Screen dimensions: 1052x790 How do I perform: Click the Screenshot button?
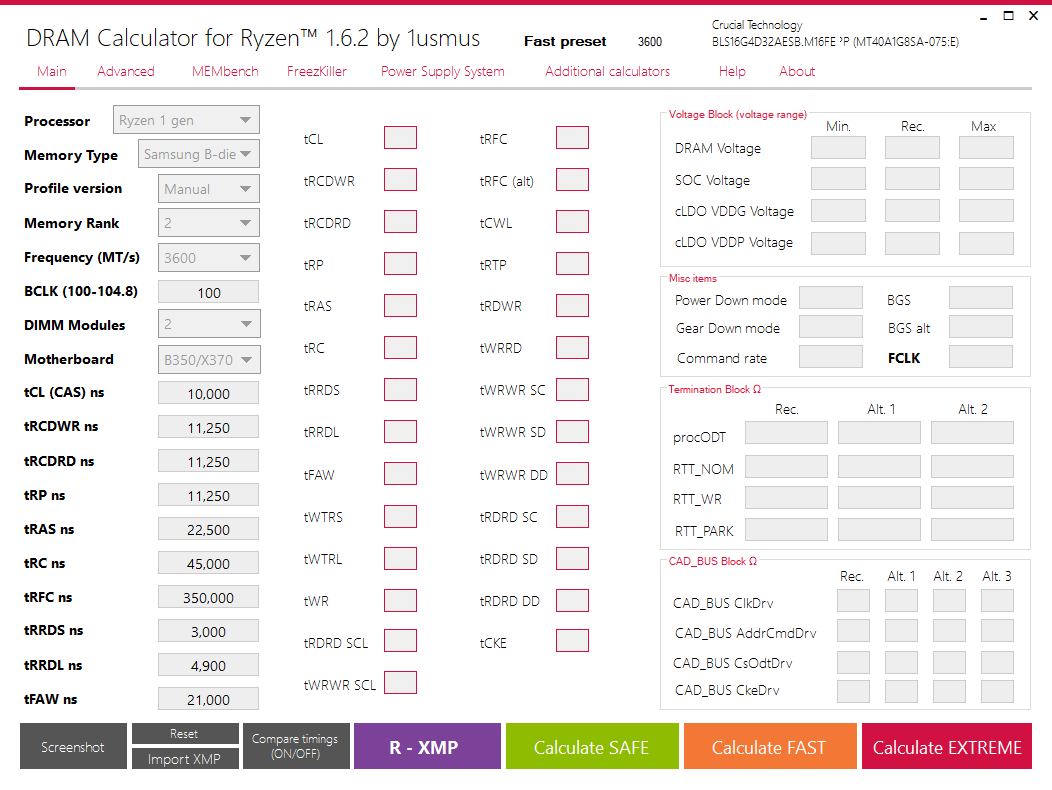[x=73, y=746]
